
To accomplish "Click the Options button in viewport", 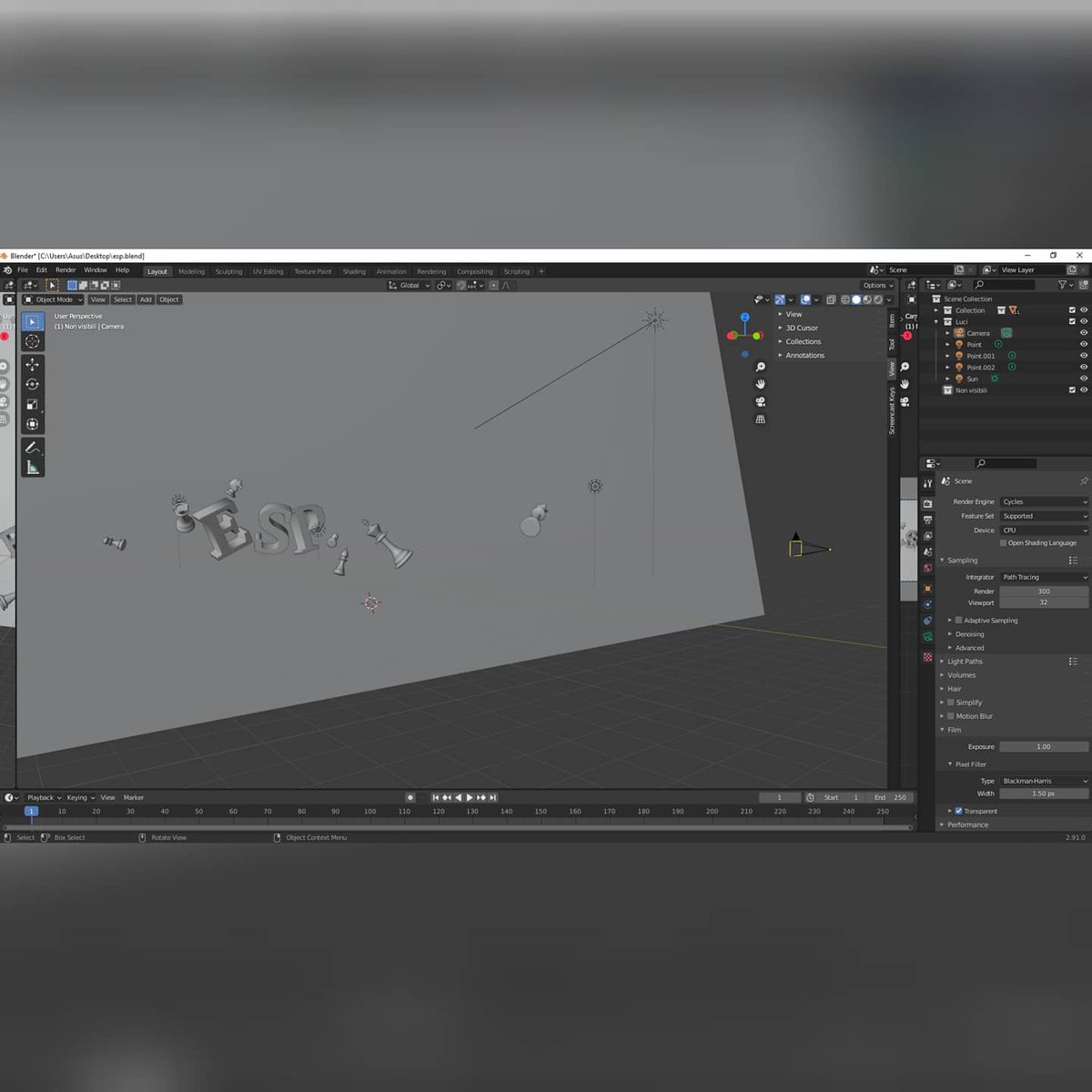I will pos(877,285).
